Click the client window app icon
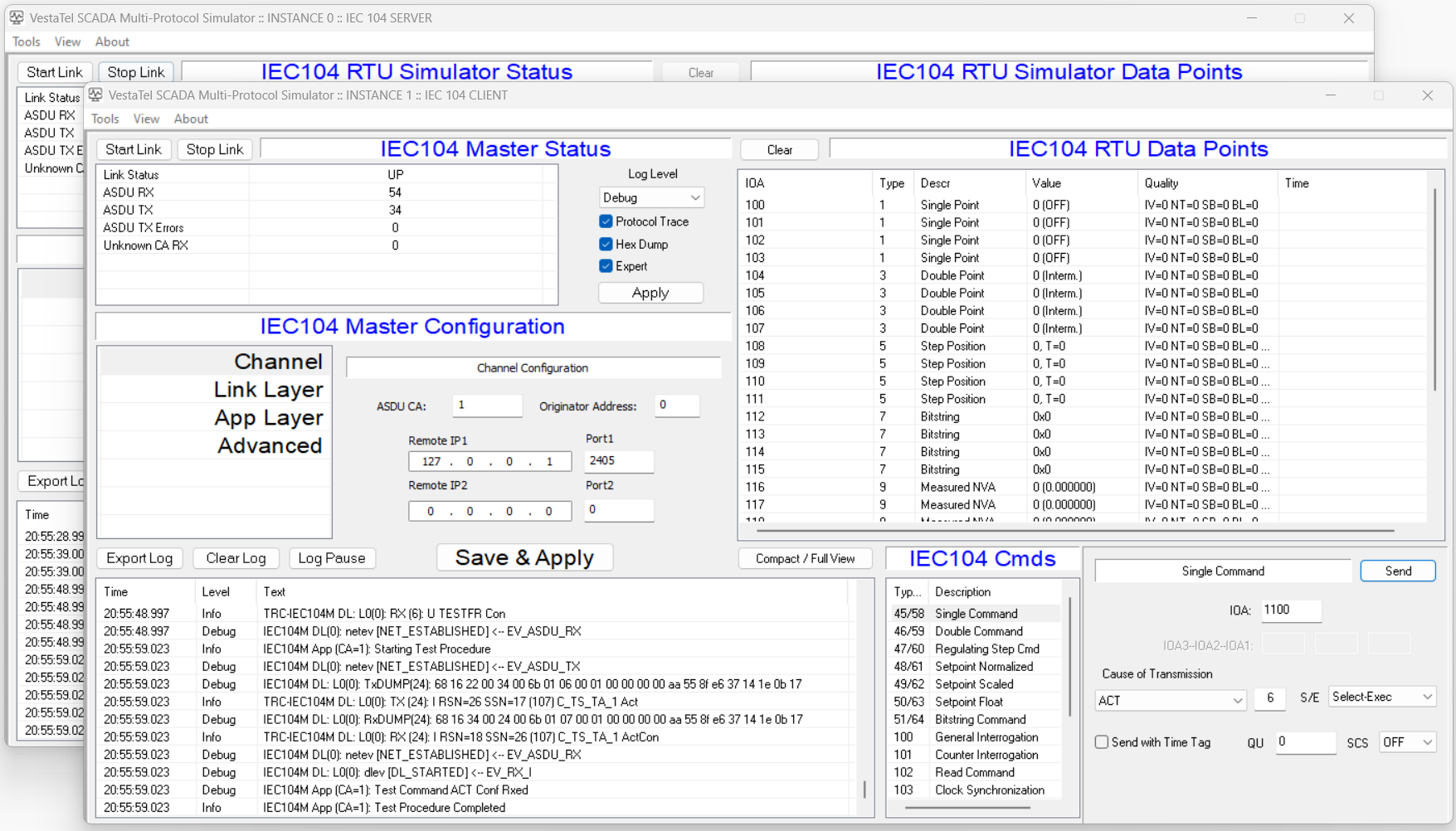The height and width of the screenshot is (831, 1456). click(96, 95)
